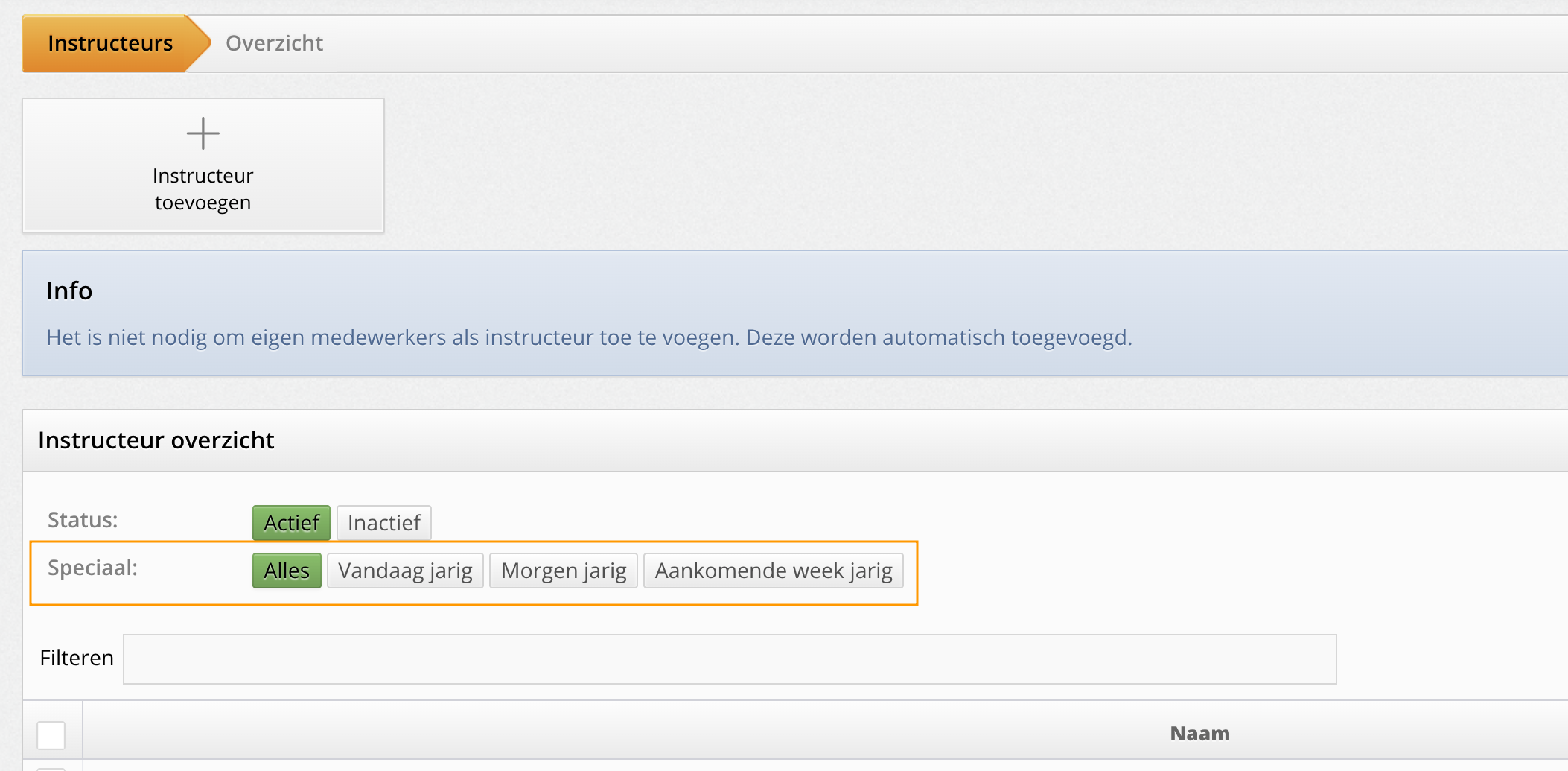The width and height of the screenshot is (1568, 771).
Task: Open the Instructeurs breadcrumb tab
Action: [110, 43]
